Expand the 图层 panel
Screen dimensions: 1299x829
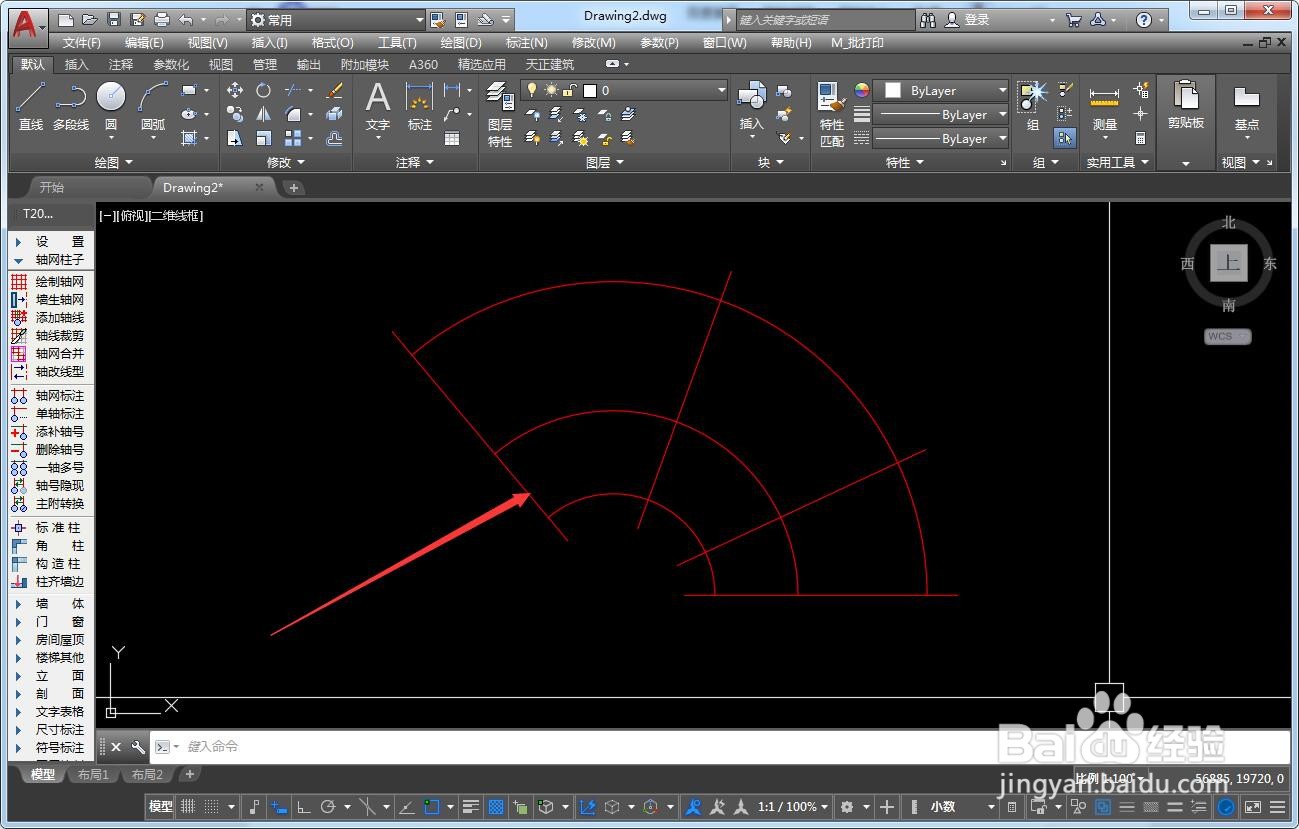604,162
